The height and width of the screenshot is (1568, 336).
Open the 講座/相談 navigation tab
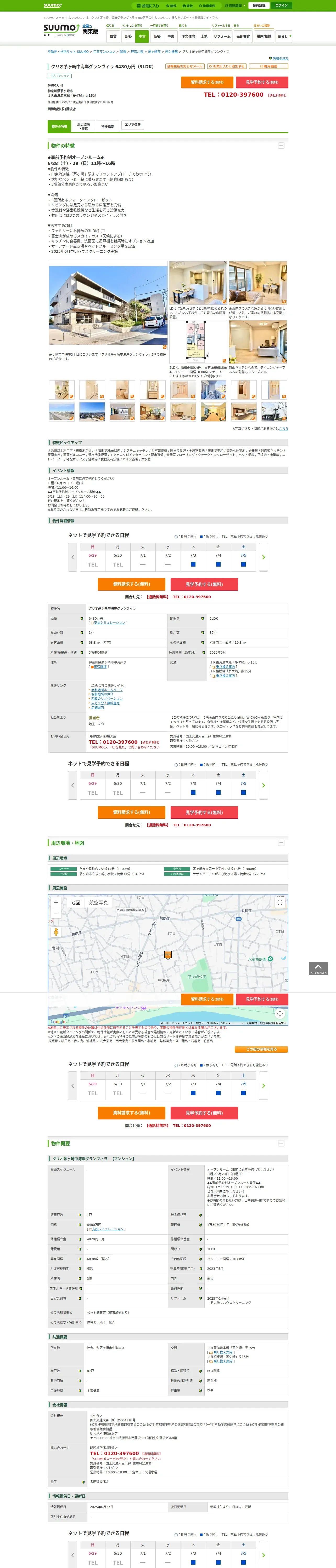tap(264, 37)
